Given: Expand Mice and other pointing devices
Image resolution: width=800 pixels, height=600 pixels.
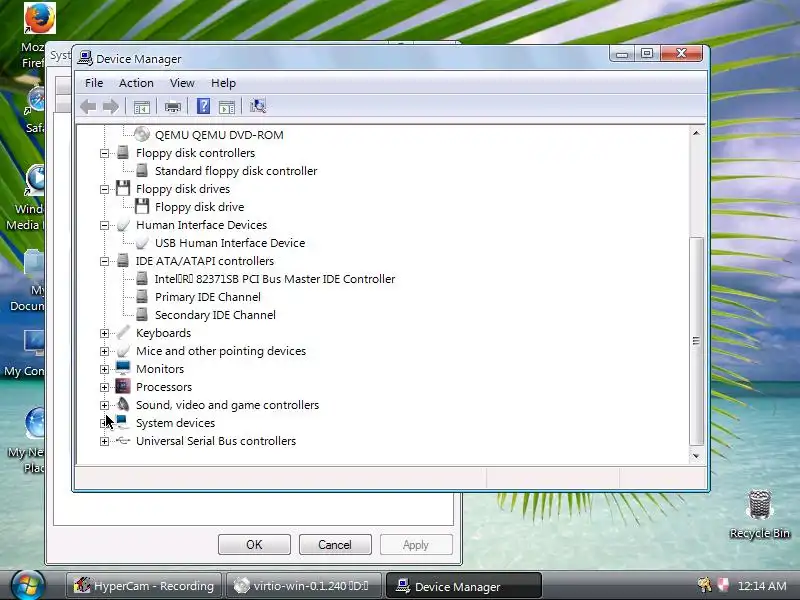Looking at the screenshot, I should (x=104, y=351).
